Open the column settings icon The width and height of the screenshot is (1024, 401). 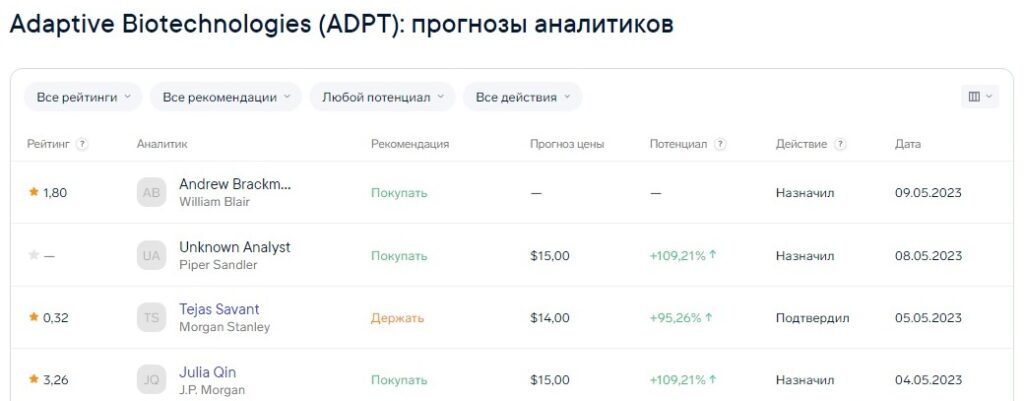coord(980,97)
